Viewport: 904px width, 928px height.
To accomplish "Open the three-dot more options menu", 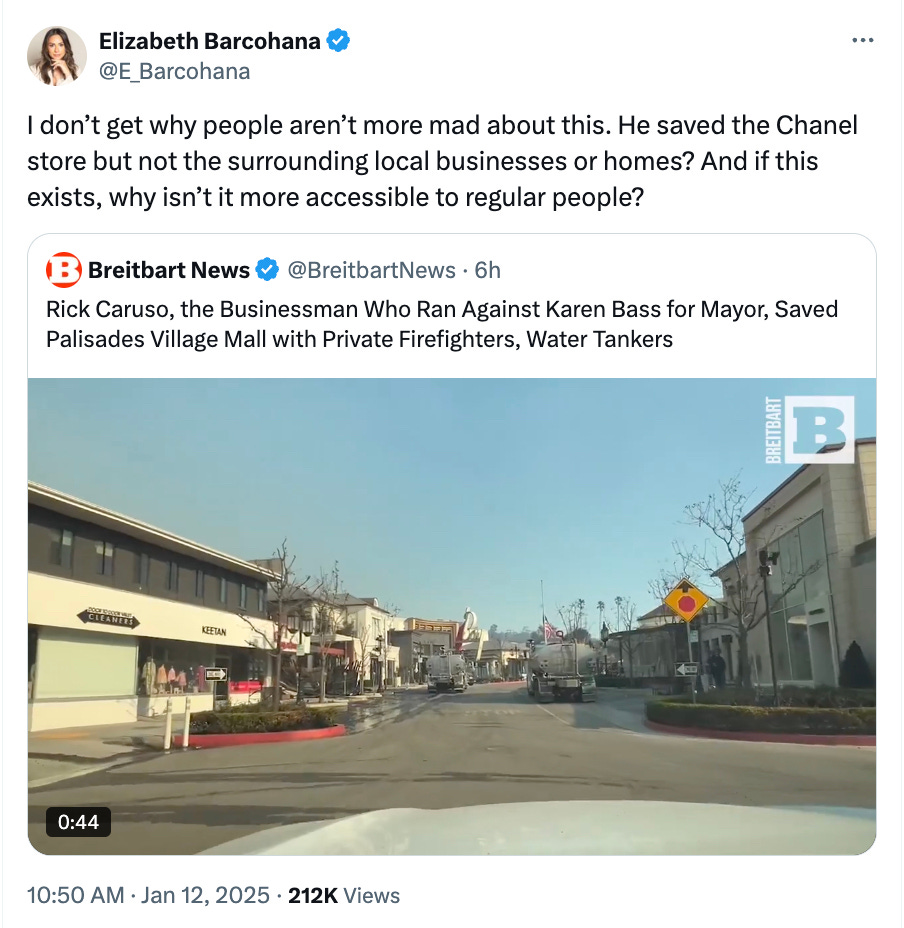I will point(863,40).
